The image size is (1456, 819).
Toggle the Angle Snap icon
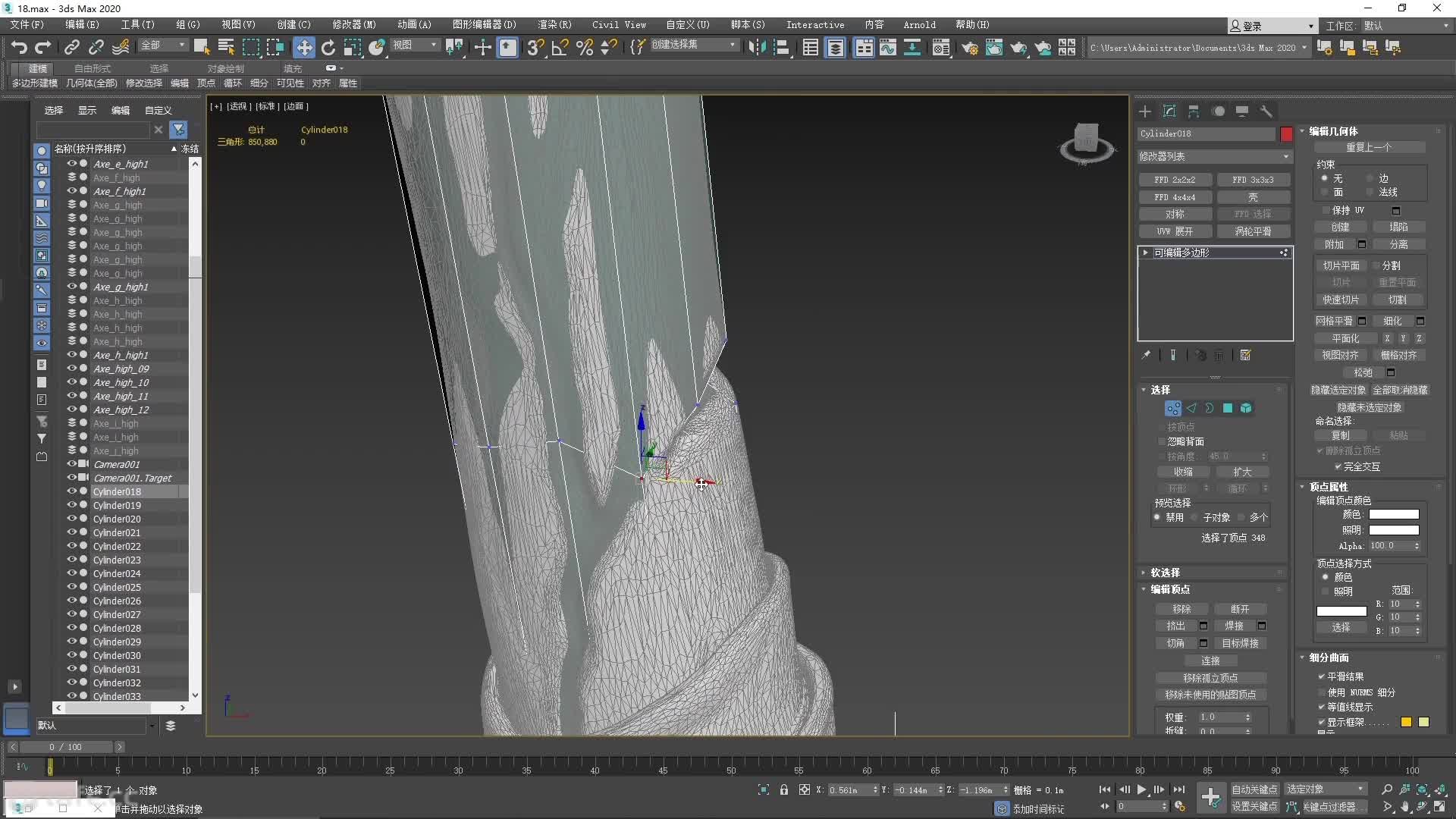point(560,48)
